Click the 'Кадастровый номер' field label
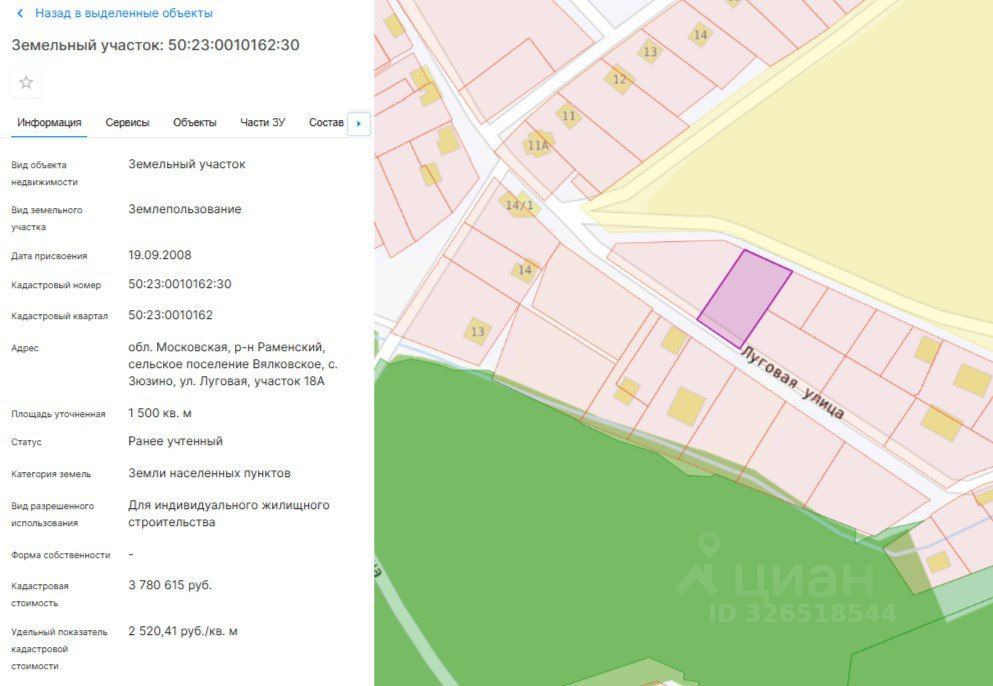 click(x=56, y=285)
